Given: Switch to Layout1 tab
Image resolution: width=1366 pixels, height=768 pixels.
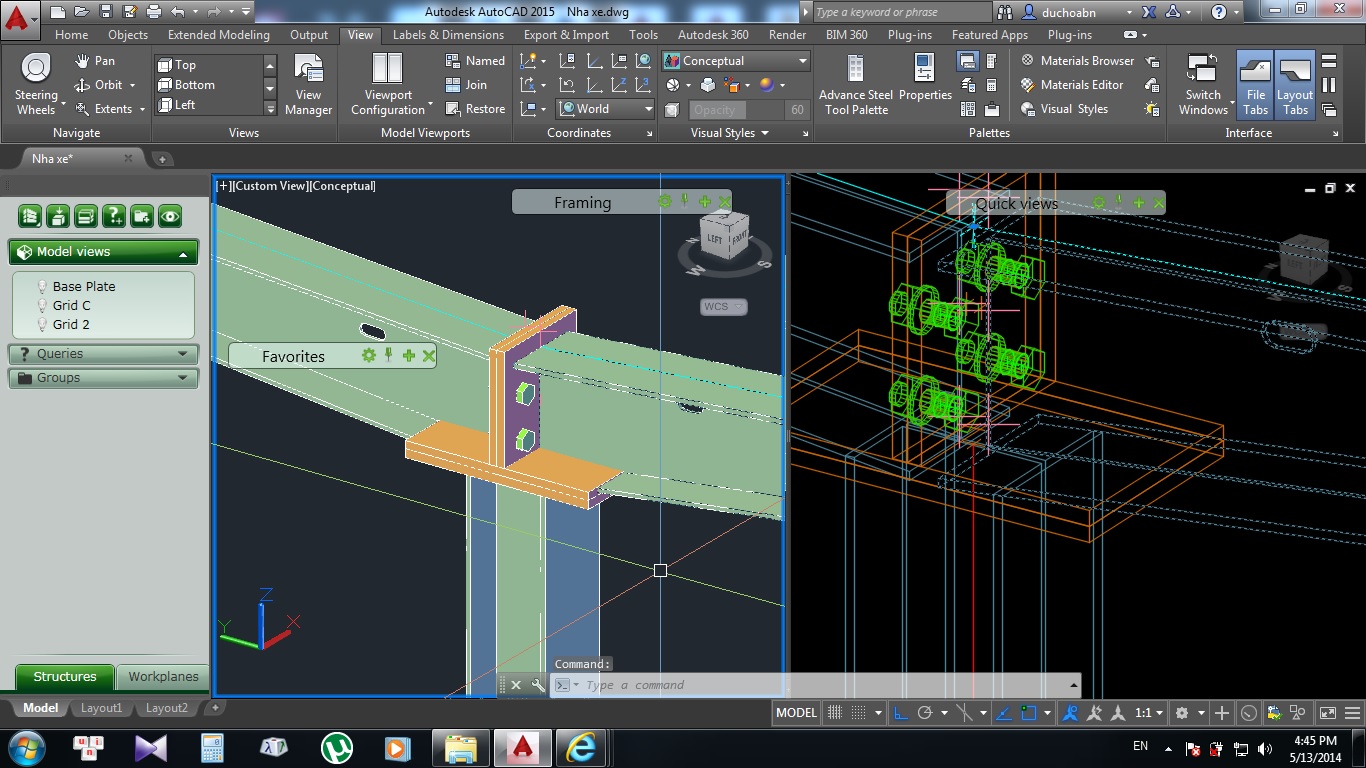Looking at the screenshot, I should [101, 708].
